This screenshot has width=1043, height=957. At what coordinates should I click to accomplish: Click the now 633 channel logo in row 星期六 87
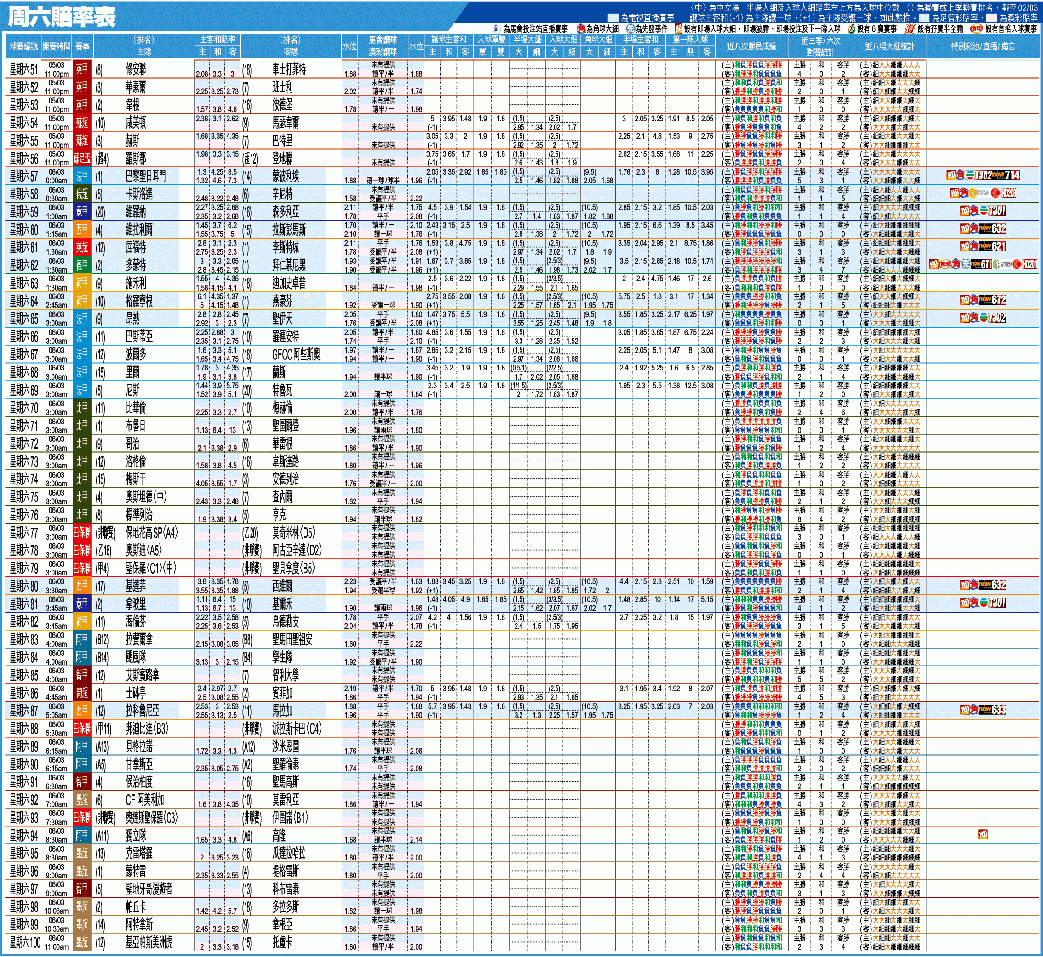click(992, 710)
